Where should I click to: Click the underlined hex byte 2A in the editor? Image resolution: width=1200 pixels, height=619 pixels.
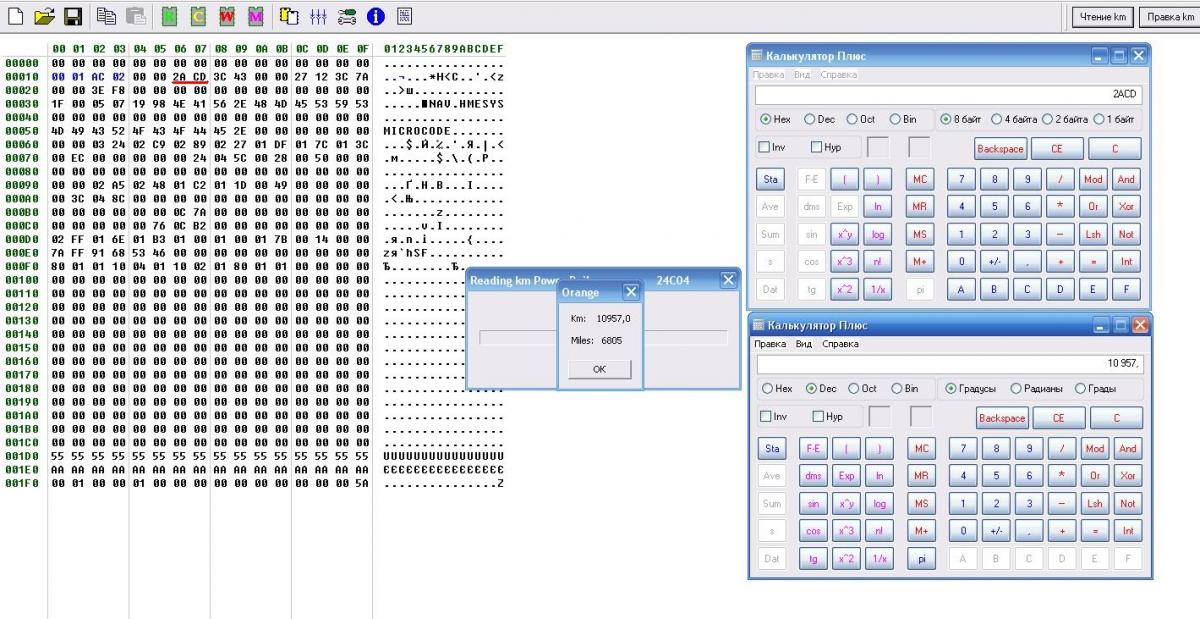pyautogui.click(x=179, y=76)
